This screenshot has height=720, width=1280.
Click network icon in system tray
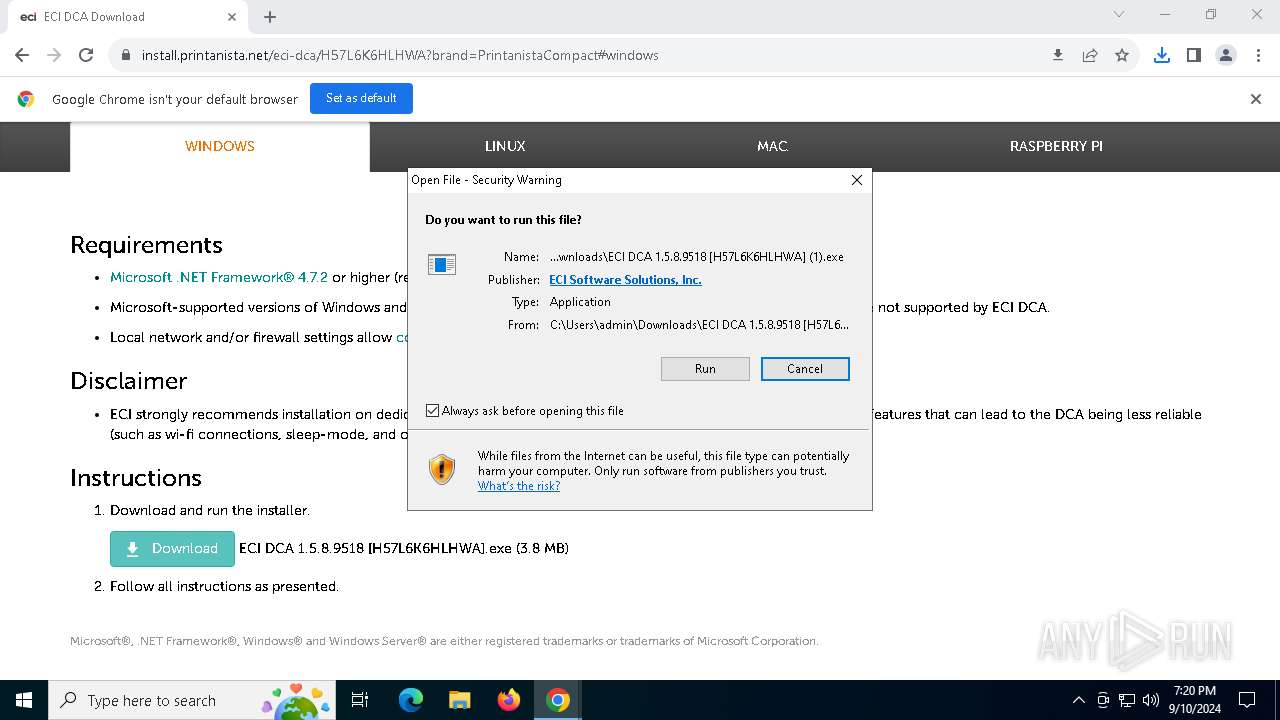1127,700
